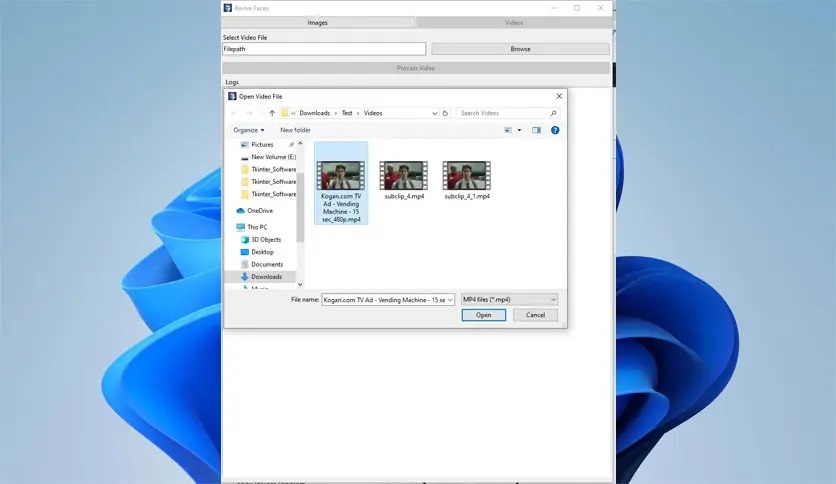This screenshot has height=484, width=836.
Task: Click the back navigation arrow in dialog
Action: tap(234, 113)
